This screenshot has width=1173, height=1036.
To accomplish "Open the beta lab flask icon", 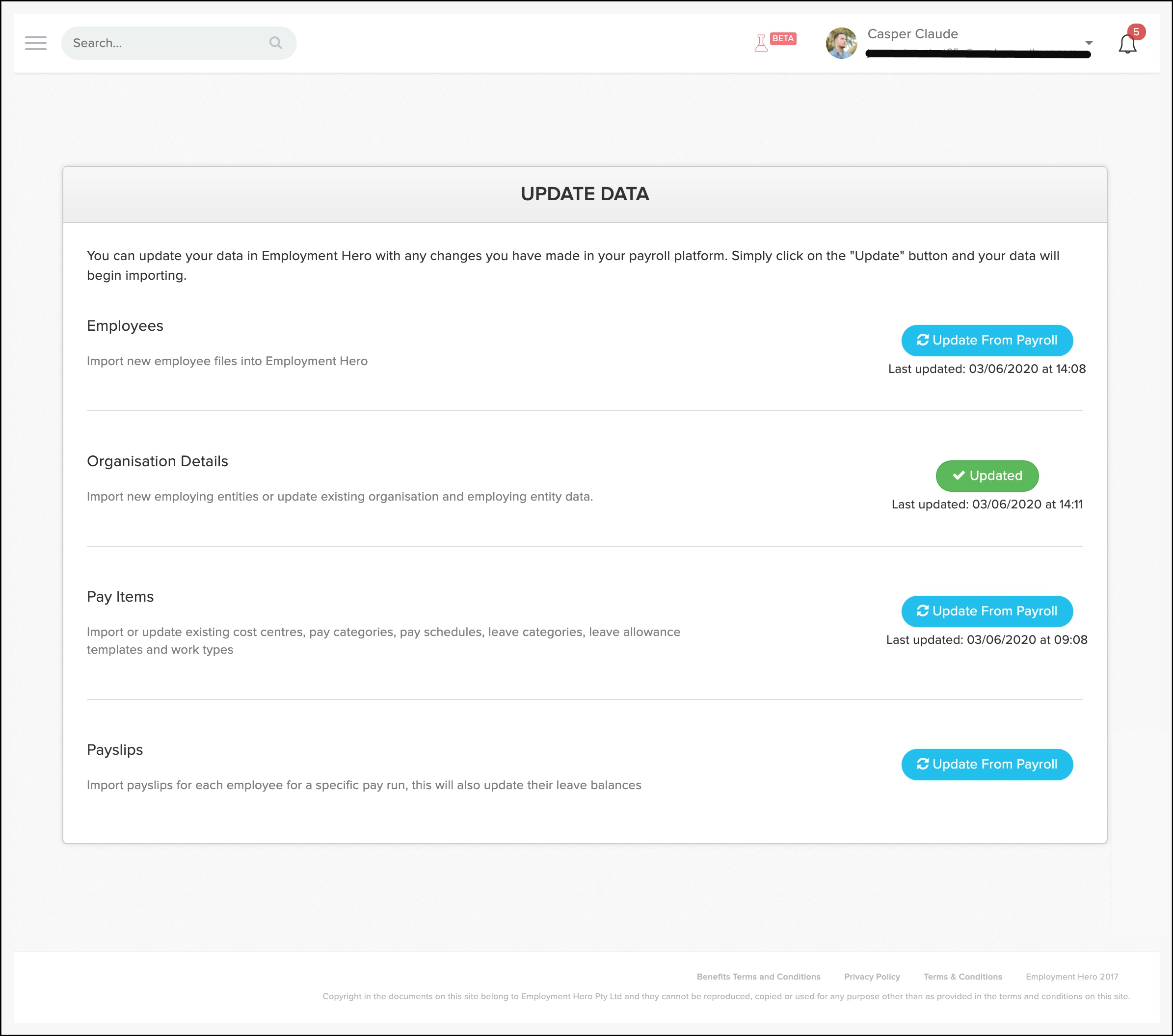I will tap(761, 44).
